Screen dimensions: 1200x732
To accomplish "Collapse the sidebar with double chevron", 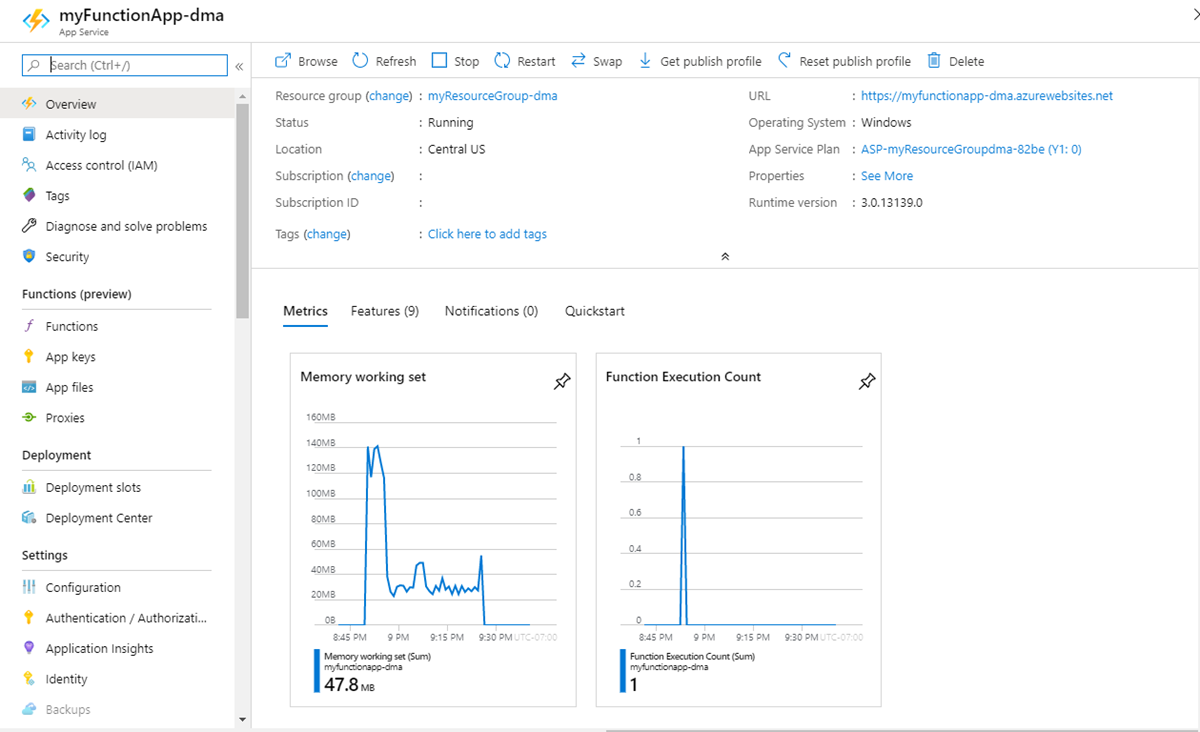I will 239,66.
